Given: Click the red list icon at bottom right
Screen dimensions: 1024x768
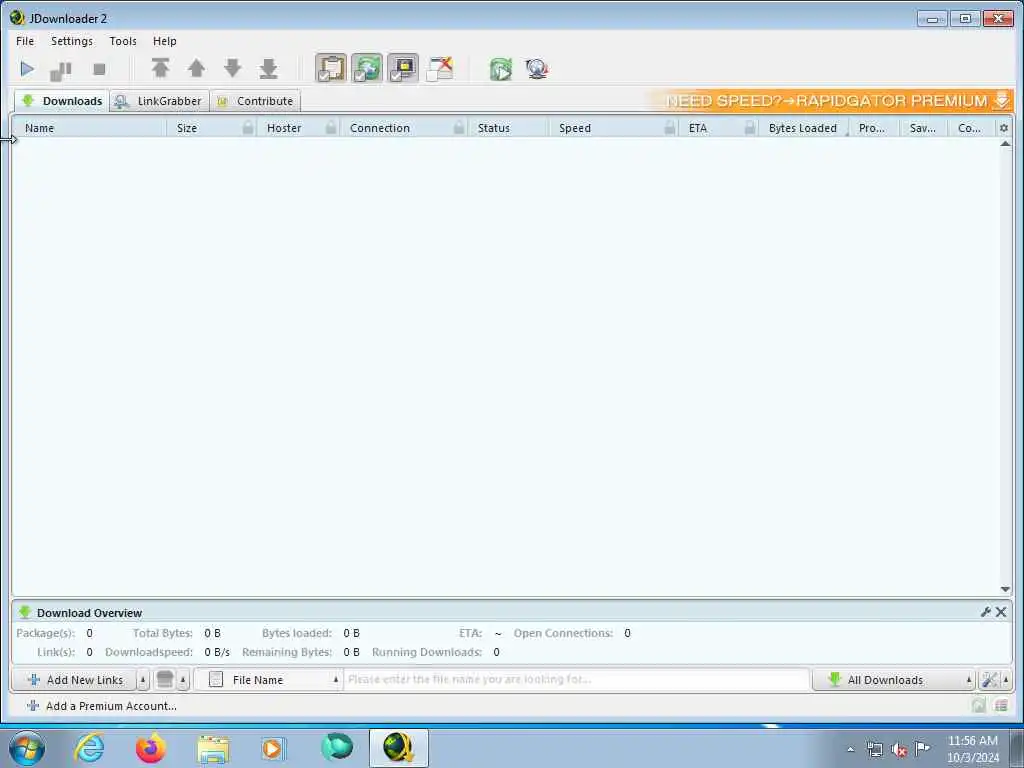Looking at the screenshot, I should 1001,705.
